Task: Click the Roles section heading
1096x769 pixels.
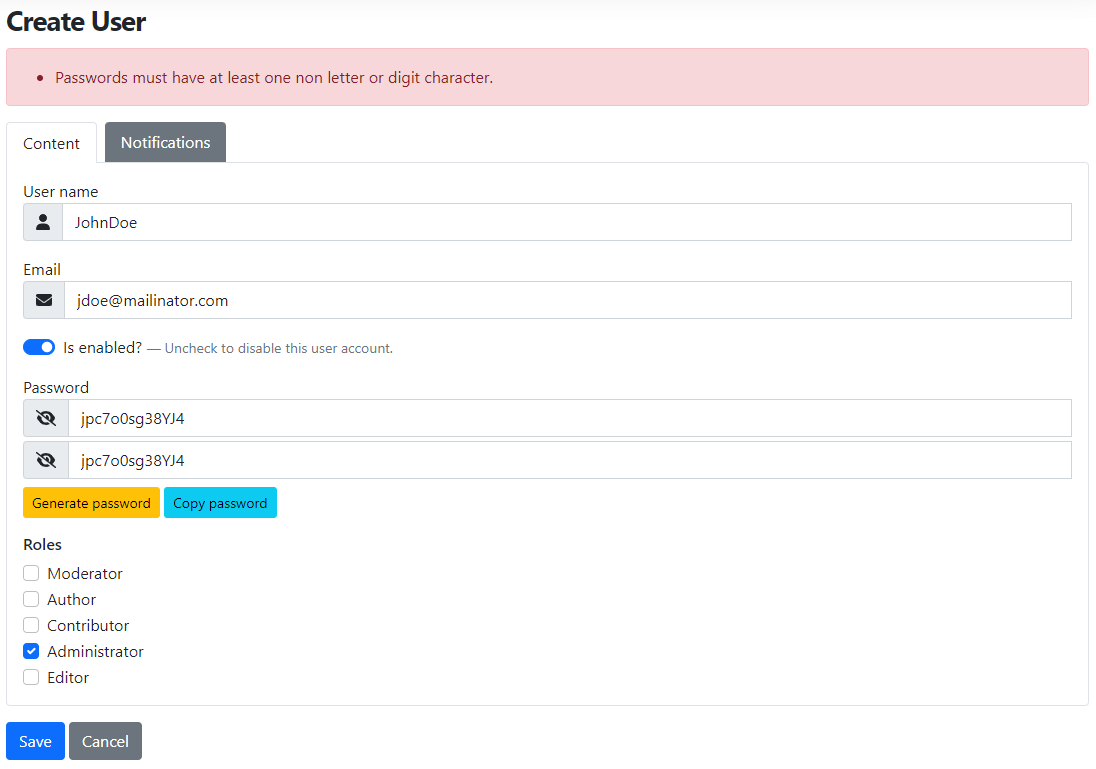Action: coord(43,545)
